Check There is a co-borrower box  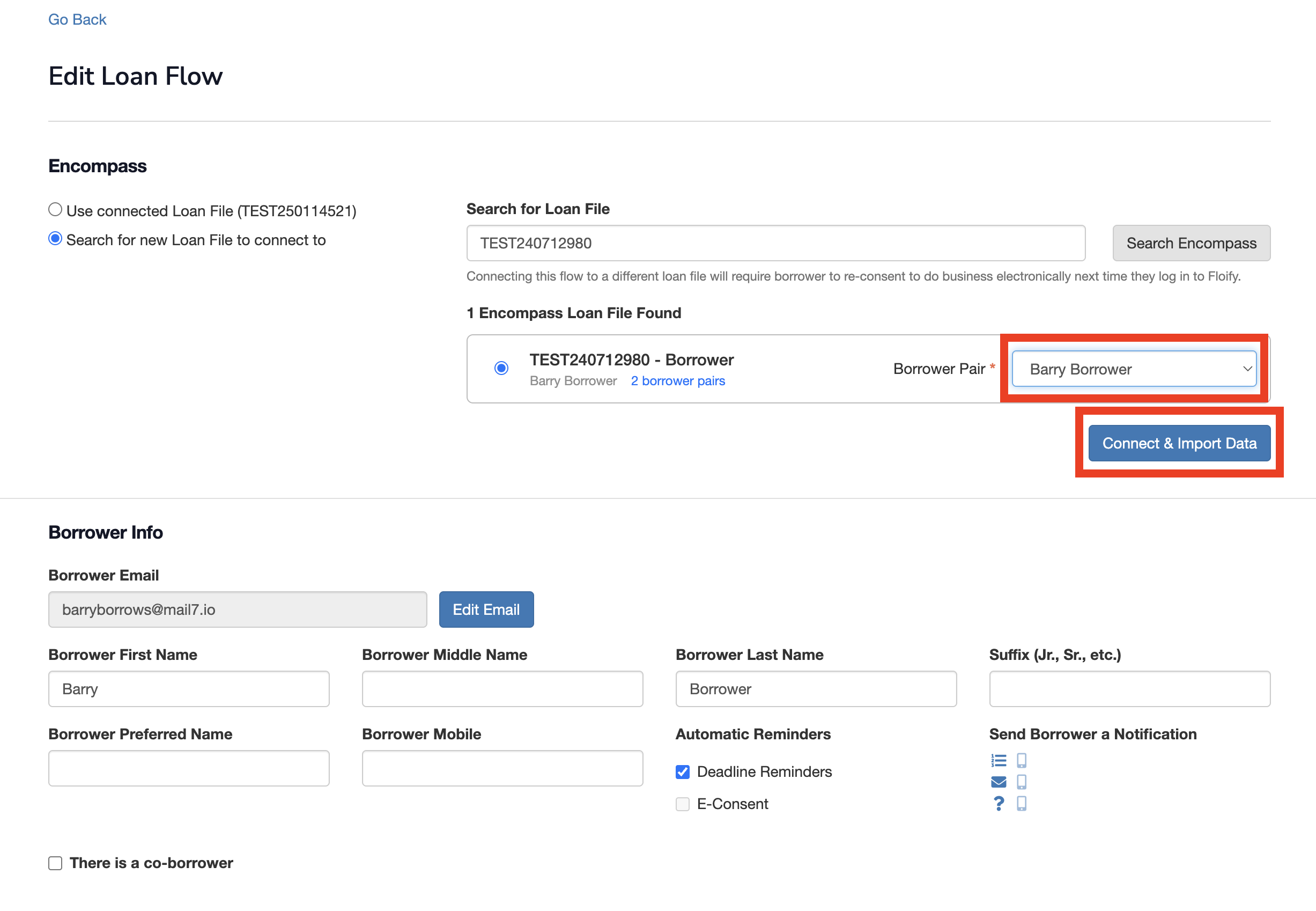(55, 863)
